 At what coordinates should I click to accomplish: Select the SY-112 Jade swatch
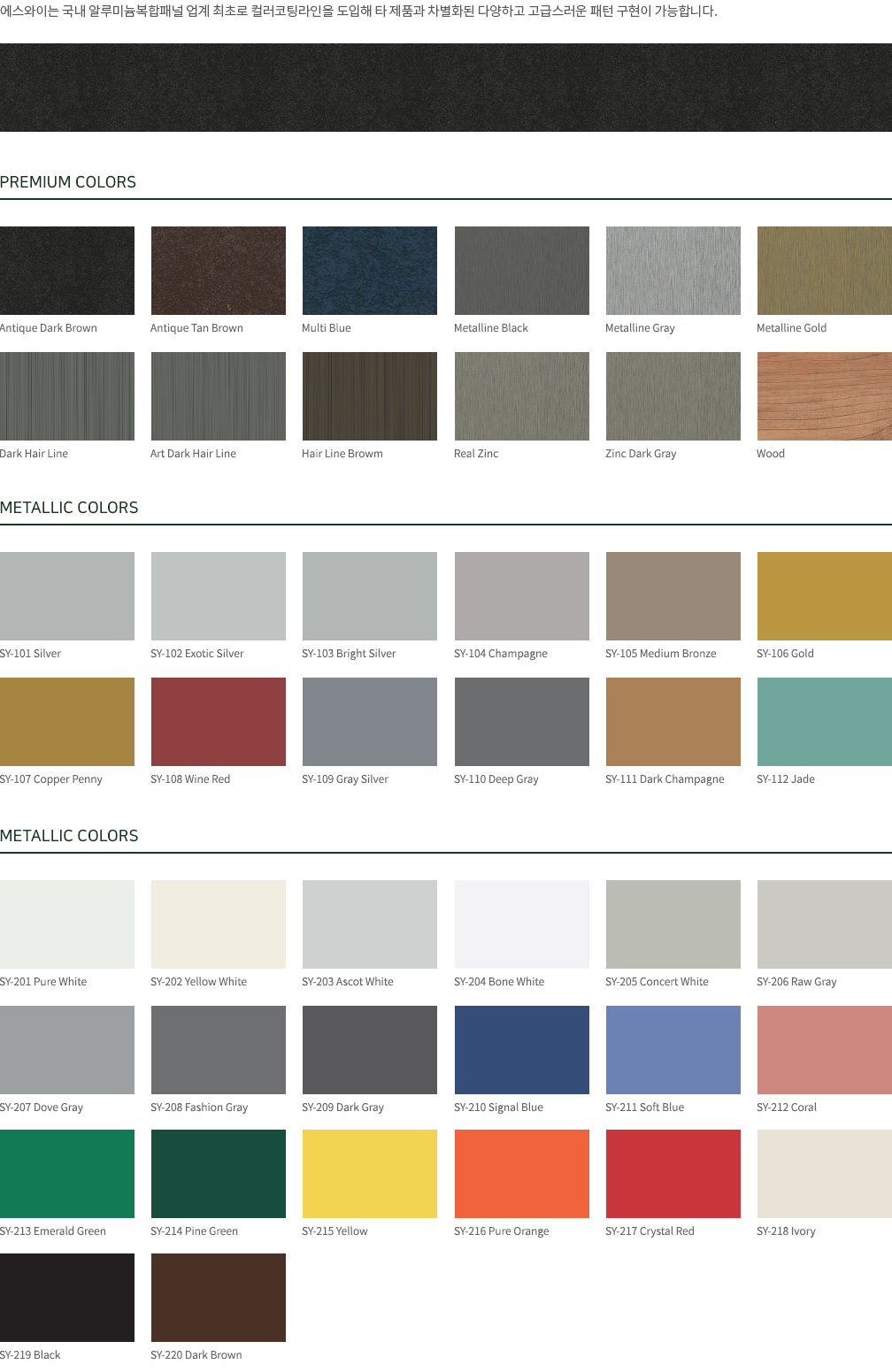tap(824, 722)
